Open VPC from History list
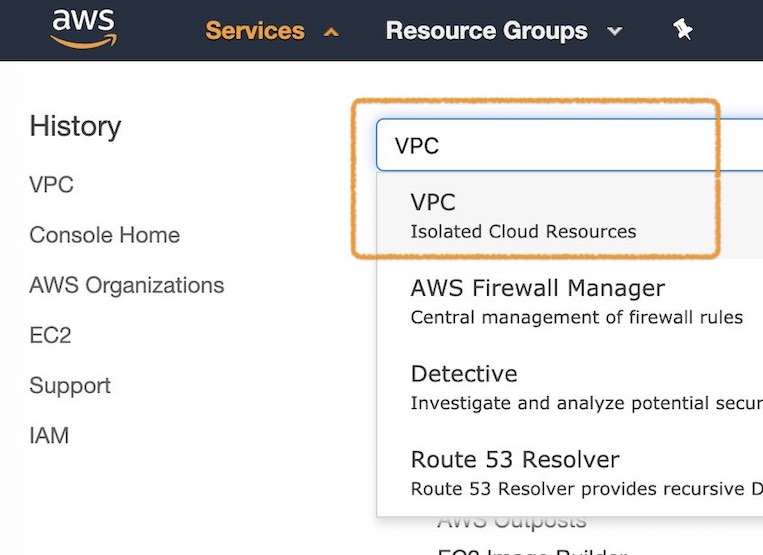This screenshot has width=763, height=555. [51, 184]
